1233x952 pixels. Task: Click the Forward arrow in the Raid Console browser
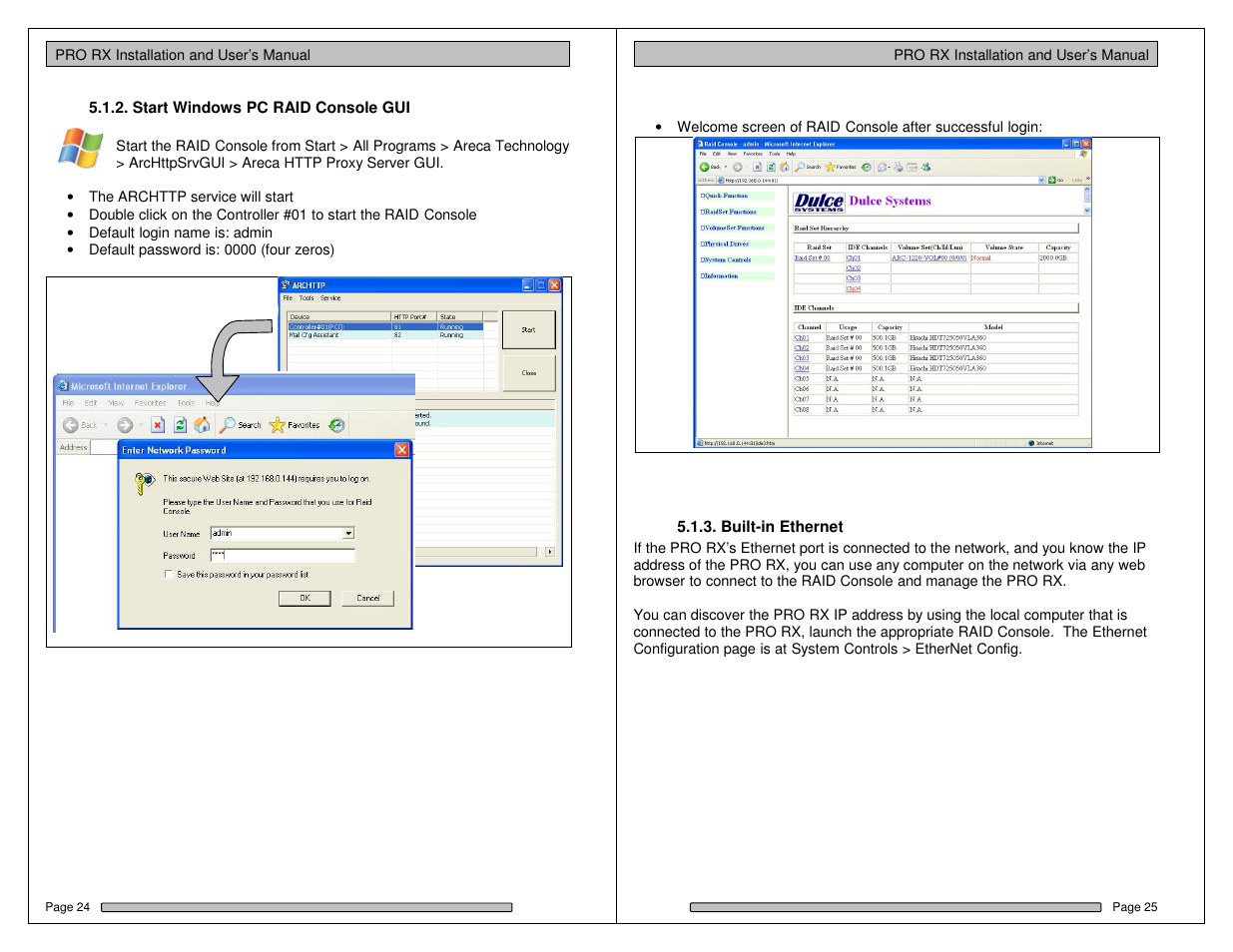(737, 168)
